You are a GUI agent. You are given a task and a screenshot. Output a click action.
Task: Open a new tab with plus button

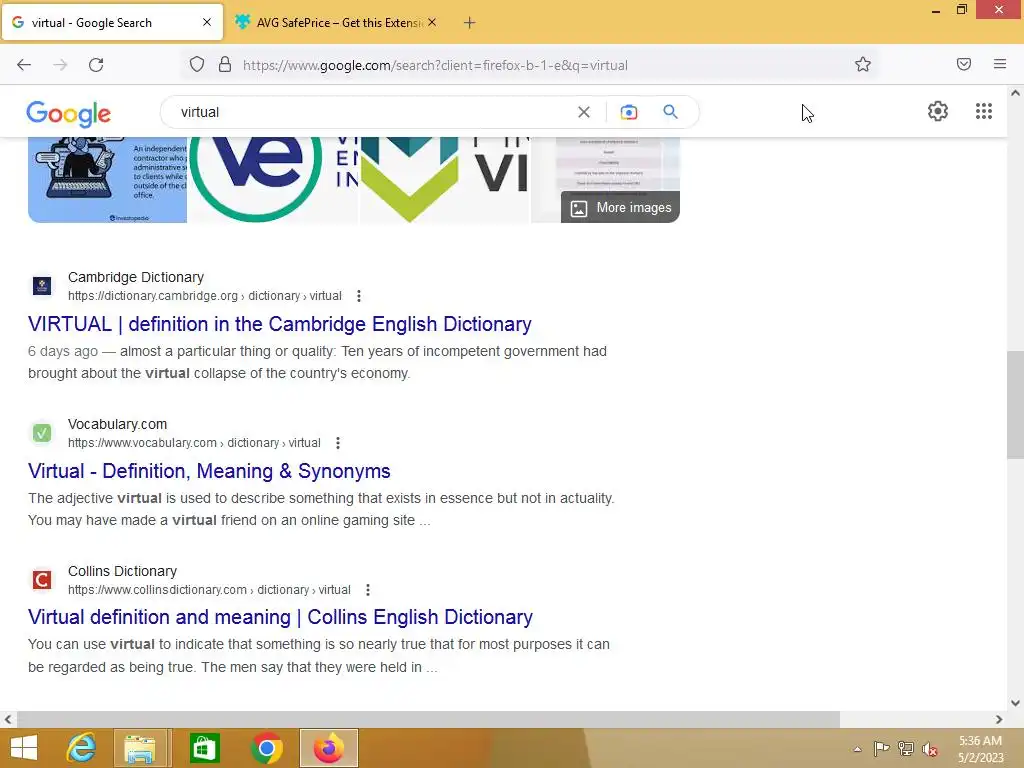[469, 23]
